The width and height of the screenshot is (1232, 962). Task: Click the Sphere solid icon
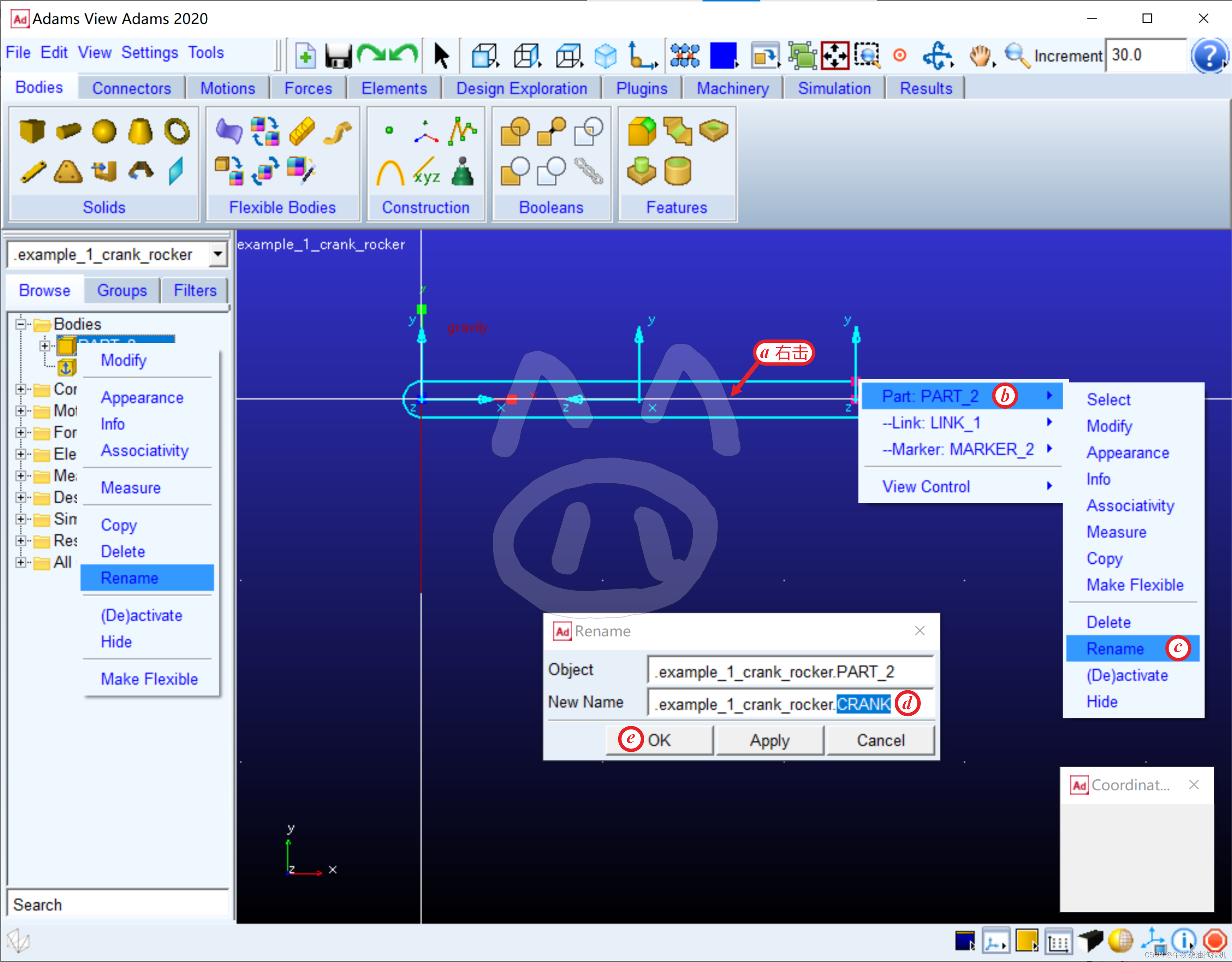(104, 131)
